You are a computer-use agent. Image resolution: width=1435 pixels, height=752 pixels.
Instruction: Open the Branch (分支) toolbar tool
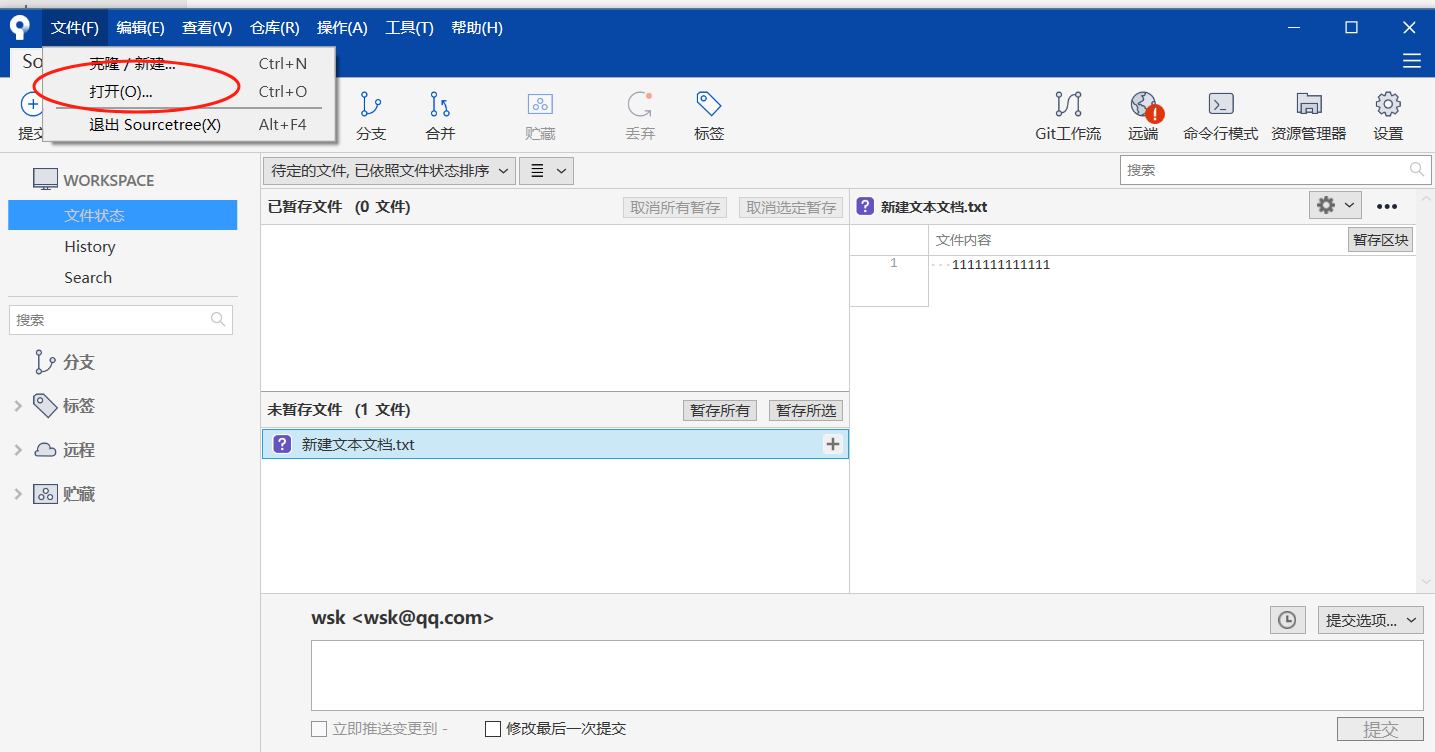tap(371, 116)
